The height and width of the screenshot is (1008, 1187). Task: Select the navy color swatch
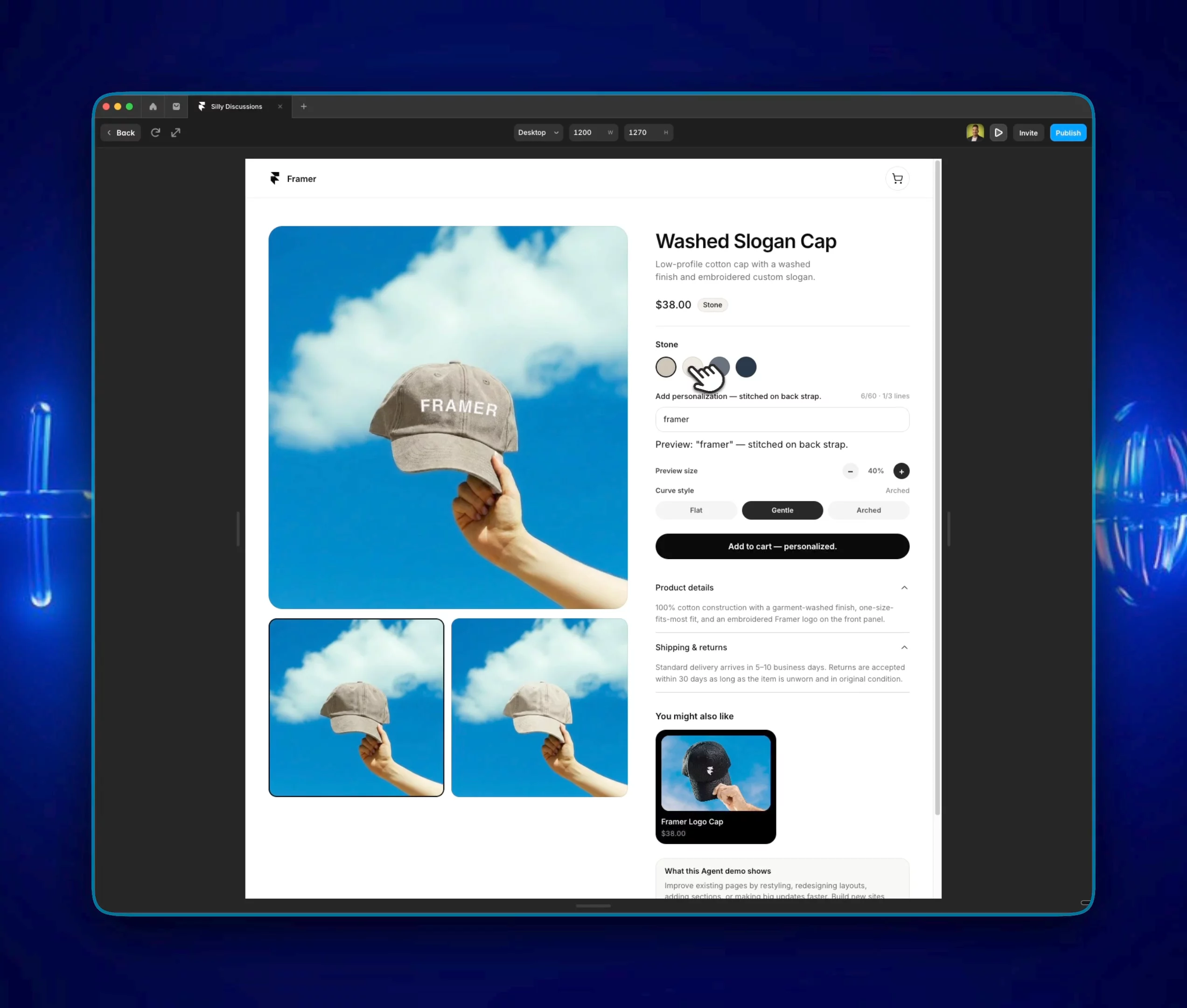click(746, 367)
